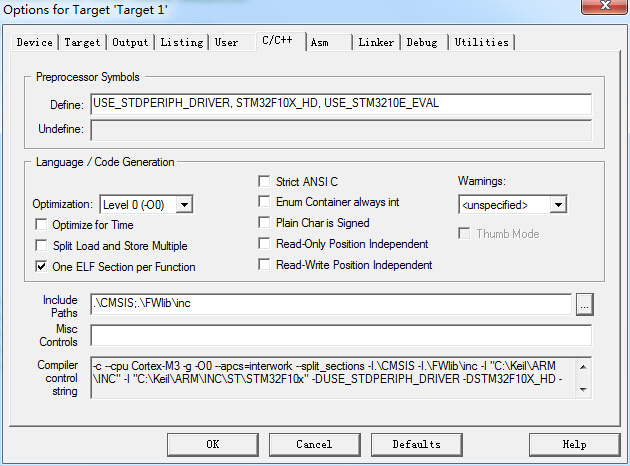Enable Optimize for Time checkbox
Screen dimensions: 630x466
(x=42, y=224)
